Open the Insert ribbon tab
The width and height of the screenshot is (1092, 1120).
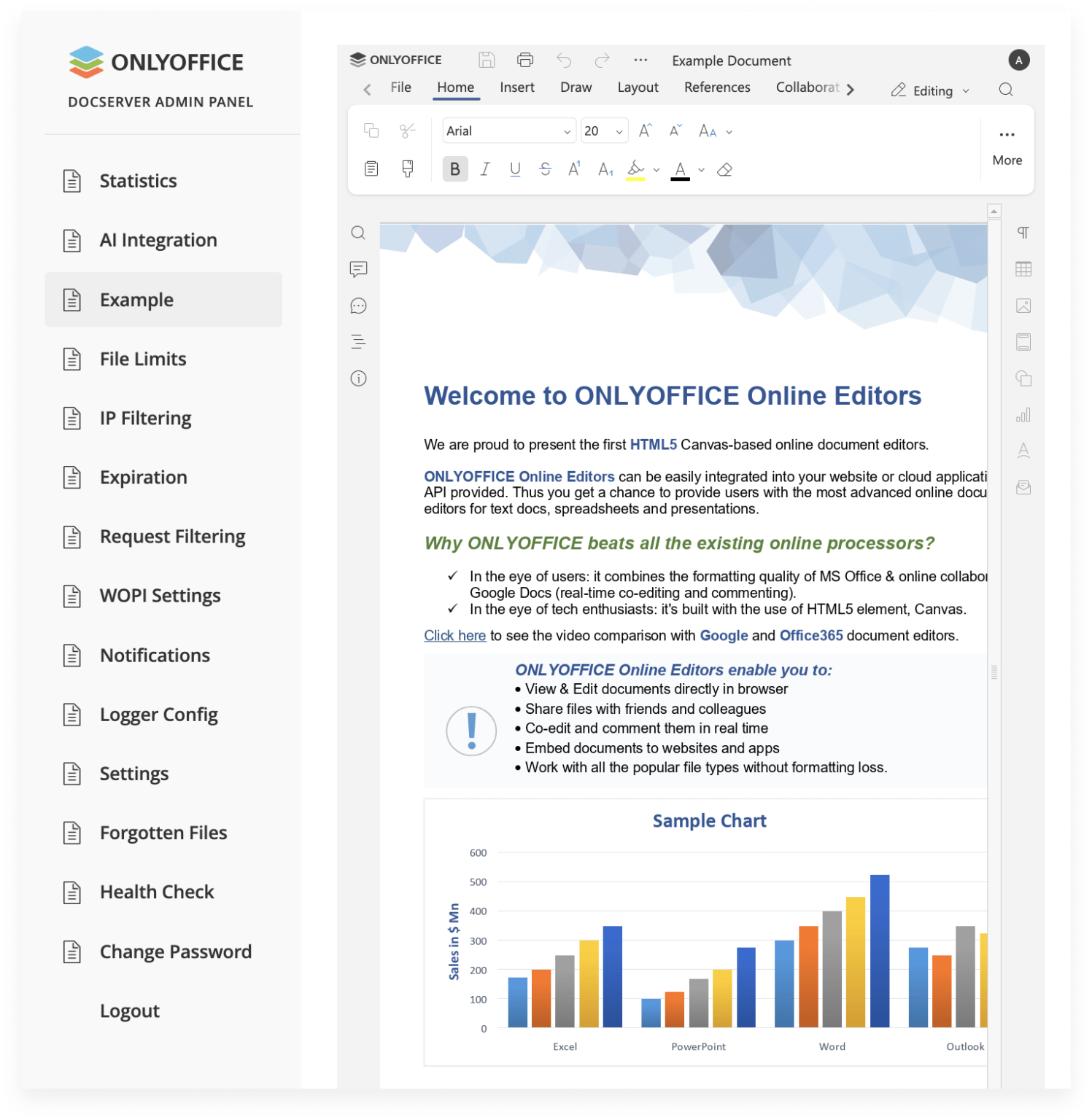click(x=516, y=87)
